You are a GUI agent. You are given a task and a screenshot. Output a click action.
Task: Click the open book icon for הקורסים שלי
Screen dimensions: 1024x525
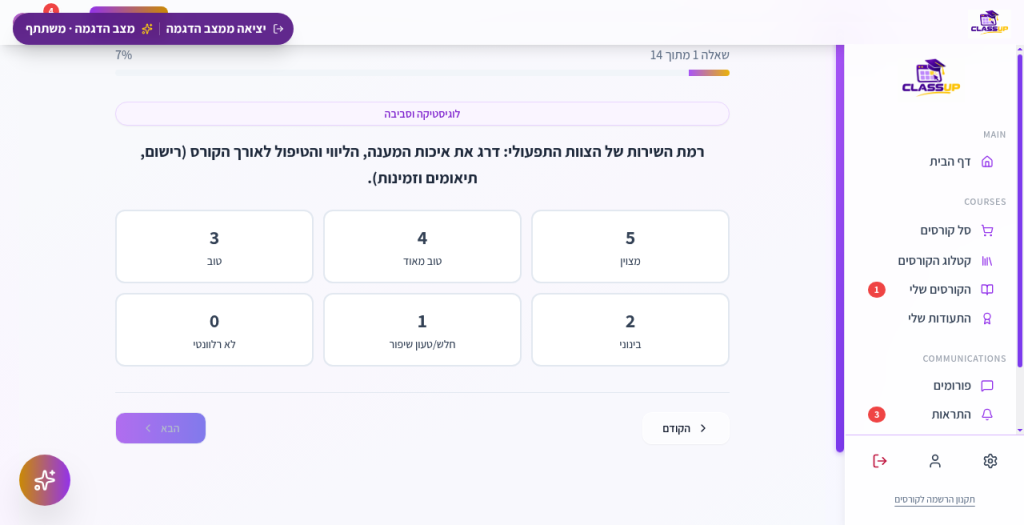pyautogui.click(x=987, y=289)
